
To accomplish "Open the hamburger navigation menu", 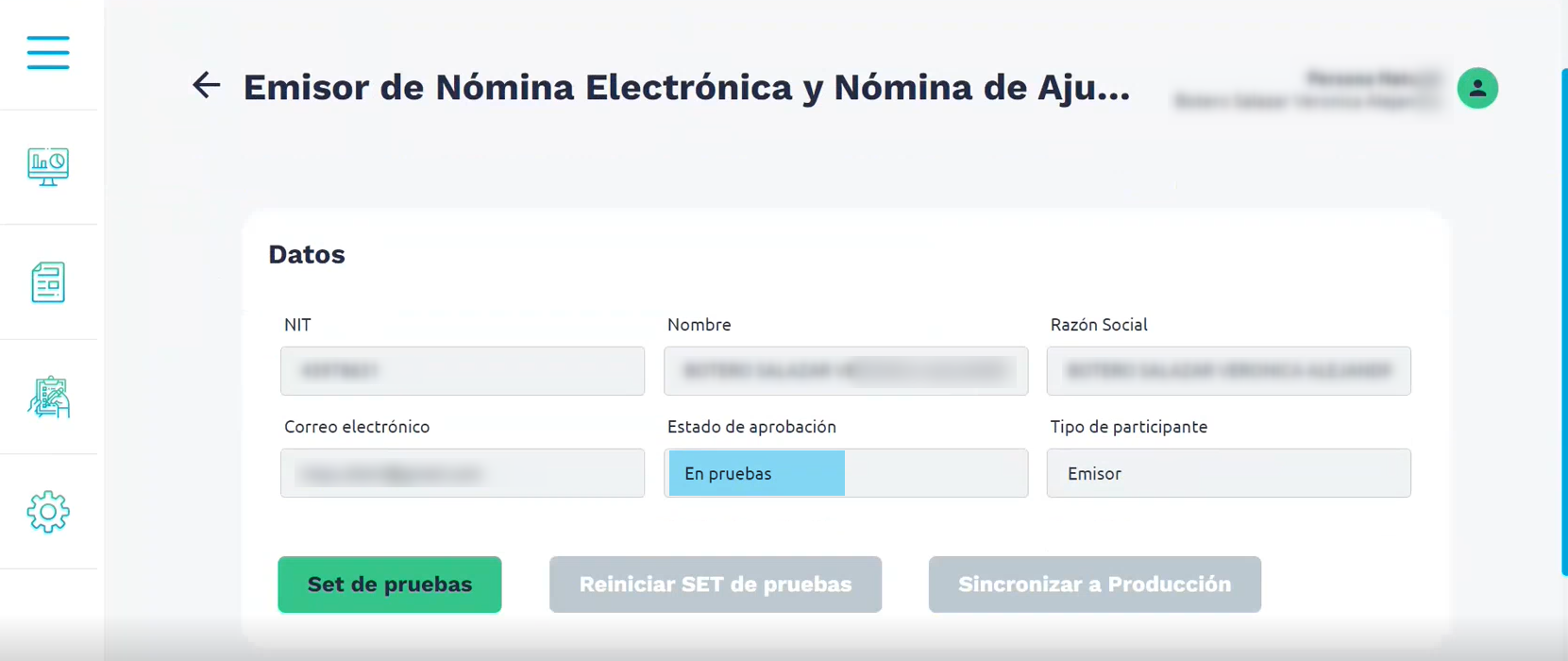I will [48, 53].
